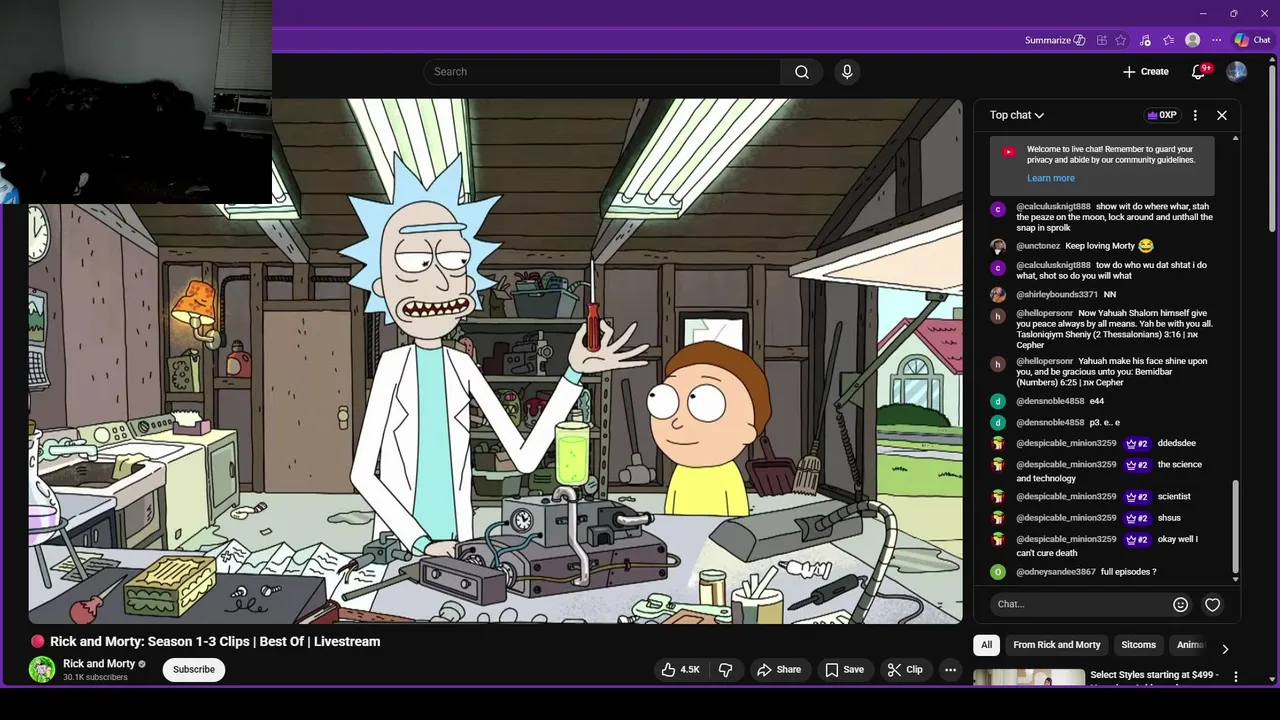Open more actions menu beside Clip
Image resolution: width=1280 pixels, height=720 pixels.
point(951,670)
